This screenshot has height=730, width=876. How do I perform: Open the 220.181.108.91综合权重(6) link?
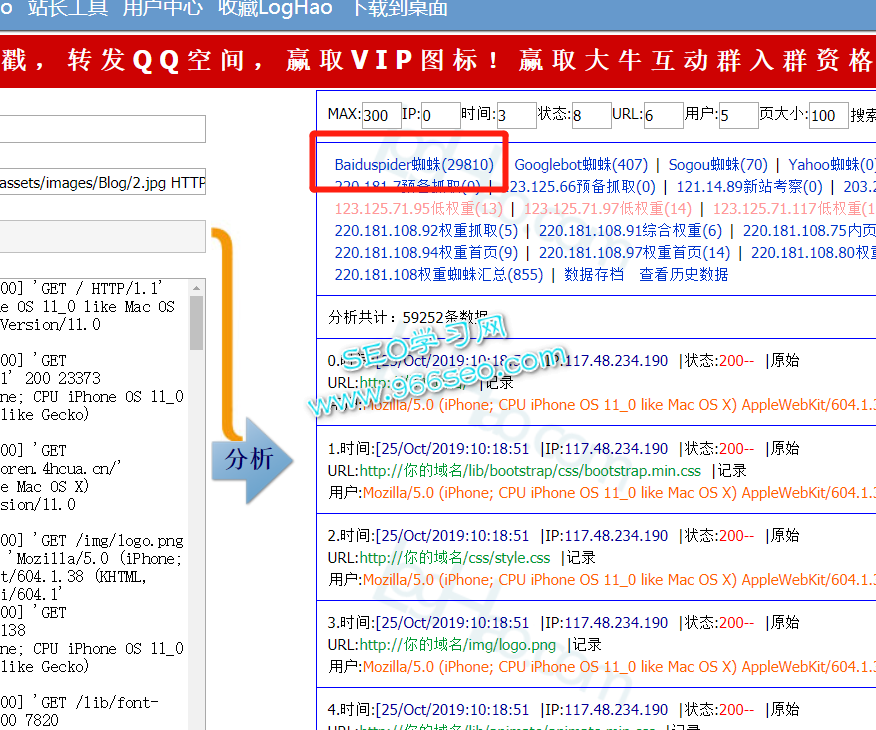(x=630, y=231)
